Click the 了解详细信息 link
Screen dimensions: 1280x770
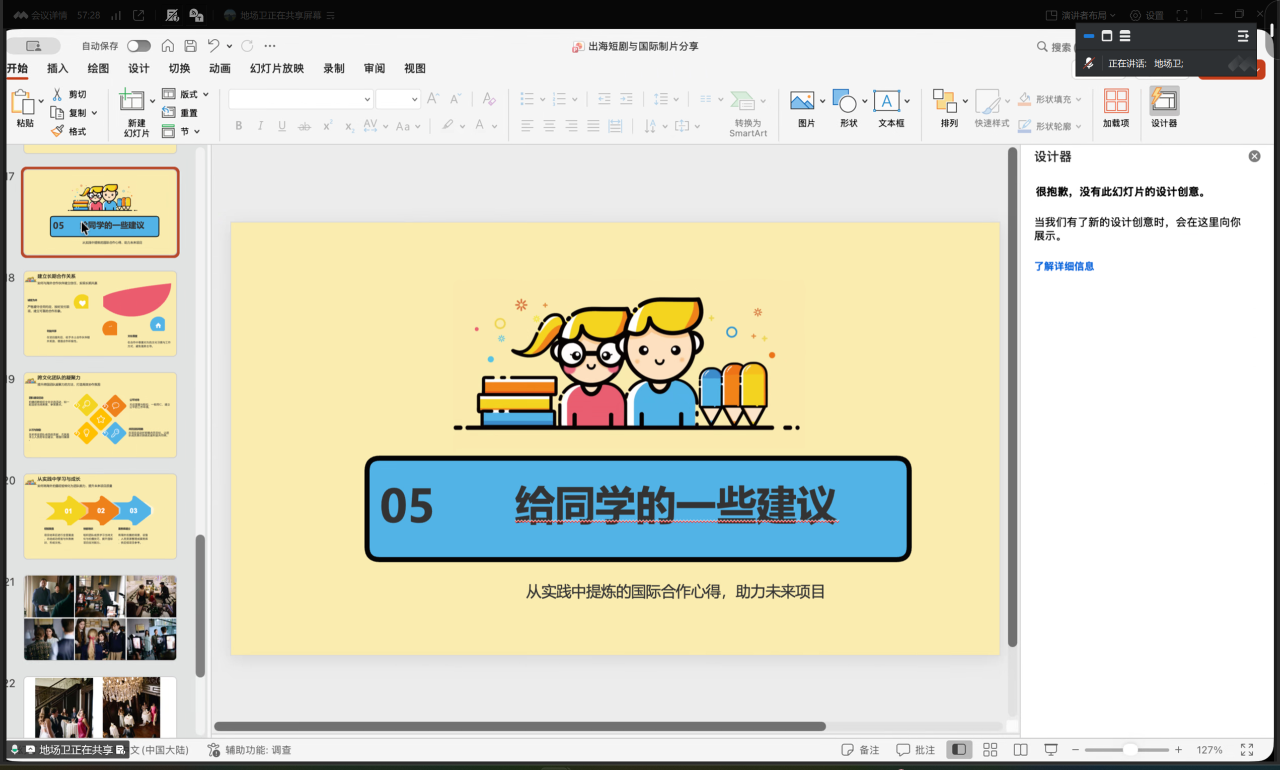click(x=1064, y=266)
